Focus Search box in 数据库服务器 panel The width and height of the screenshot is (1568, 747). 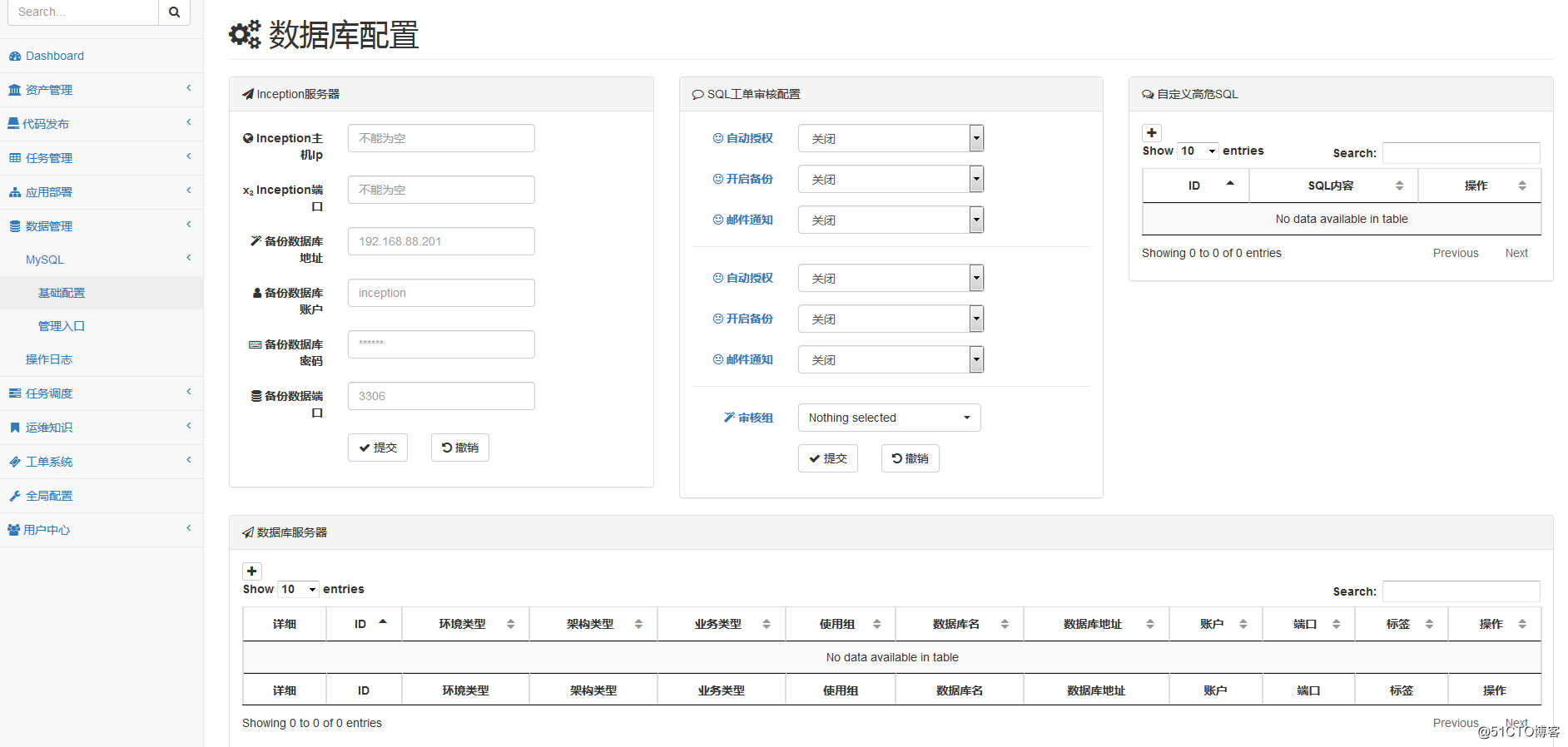[1461, 591]
